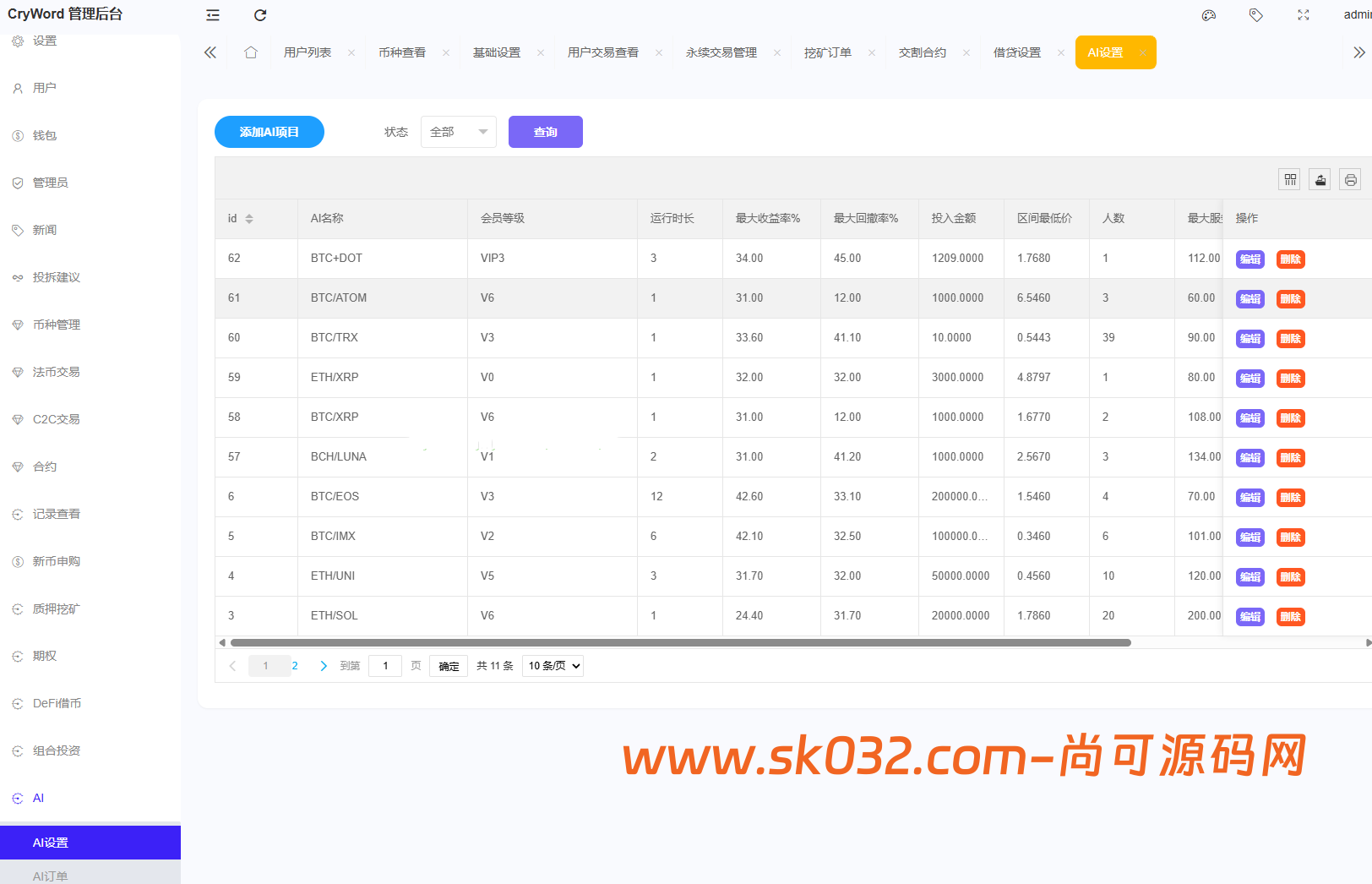Click the 添加AI项目 button
Viewport: 1372px width, 884px height.
[x=269, y=132]
